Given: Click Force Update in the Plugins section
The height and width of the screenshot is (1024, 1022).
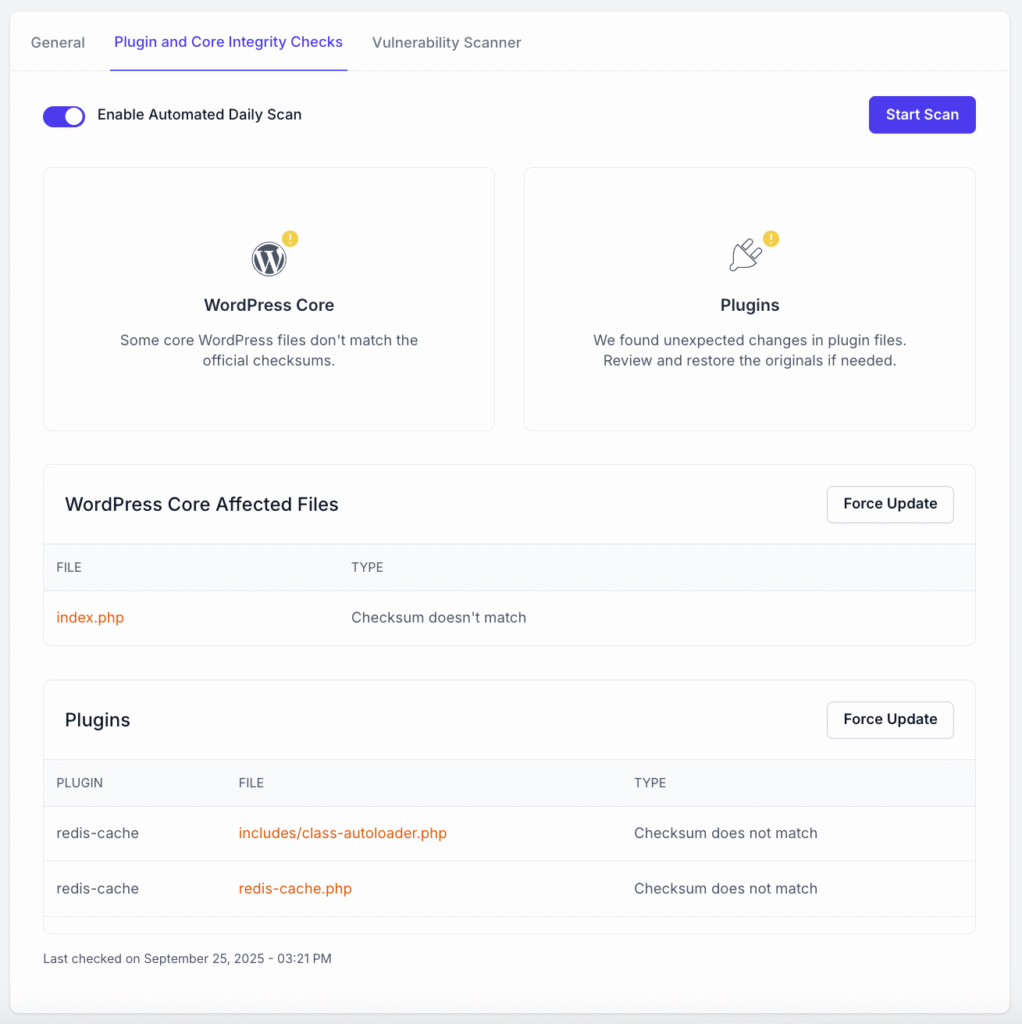Looking at the screenshot, I should pyautogui.click(x=889, y=719).
